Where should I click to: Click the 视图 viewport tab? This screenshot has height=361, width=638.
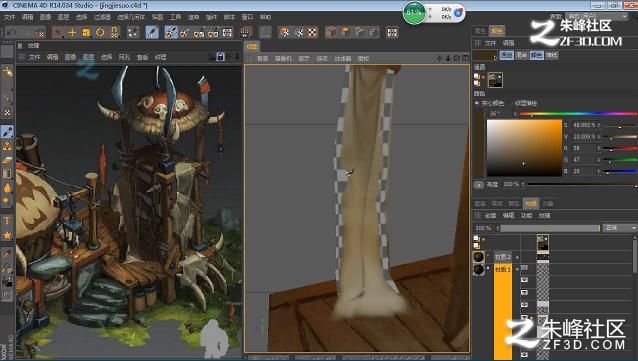(x=252, y=46)
